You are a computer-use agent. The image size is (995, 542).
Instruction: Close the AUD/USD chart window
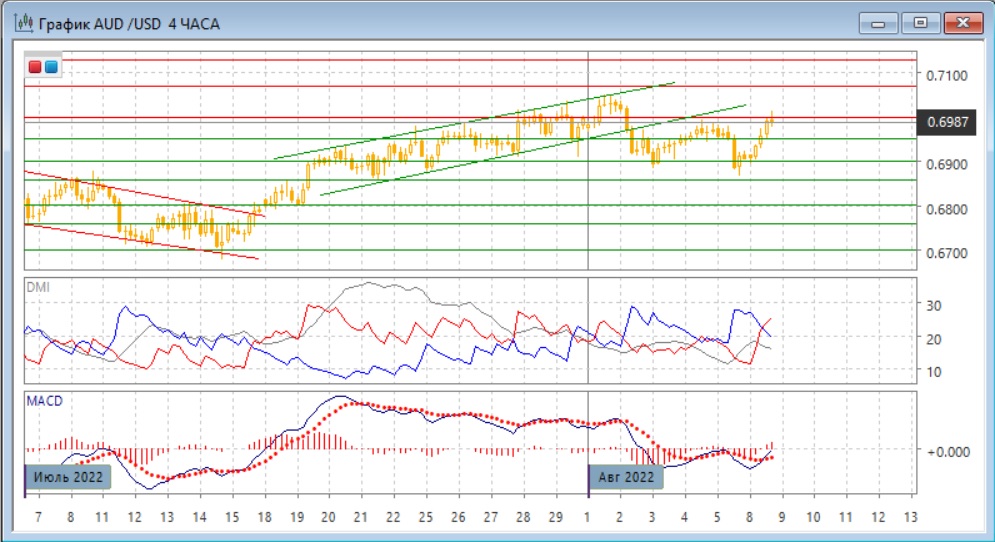point(960,22)
